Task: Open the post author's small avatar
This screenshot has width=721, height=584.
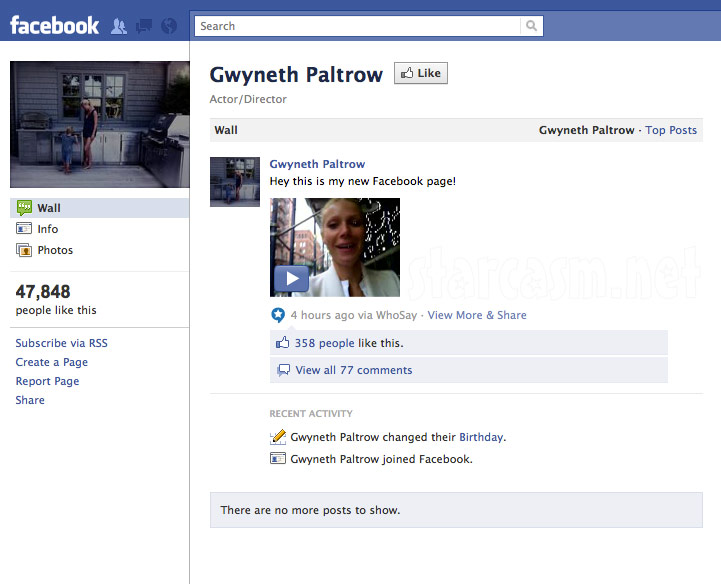Action: coord(235,182)
